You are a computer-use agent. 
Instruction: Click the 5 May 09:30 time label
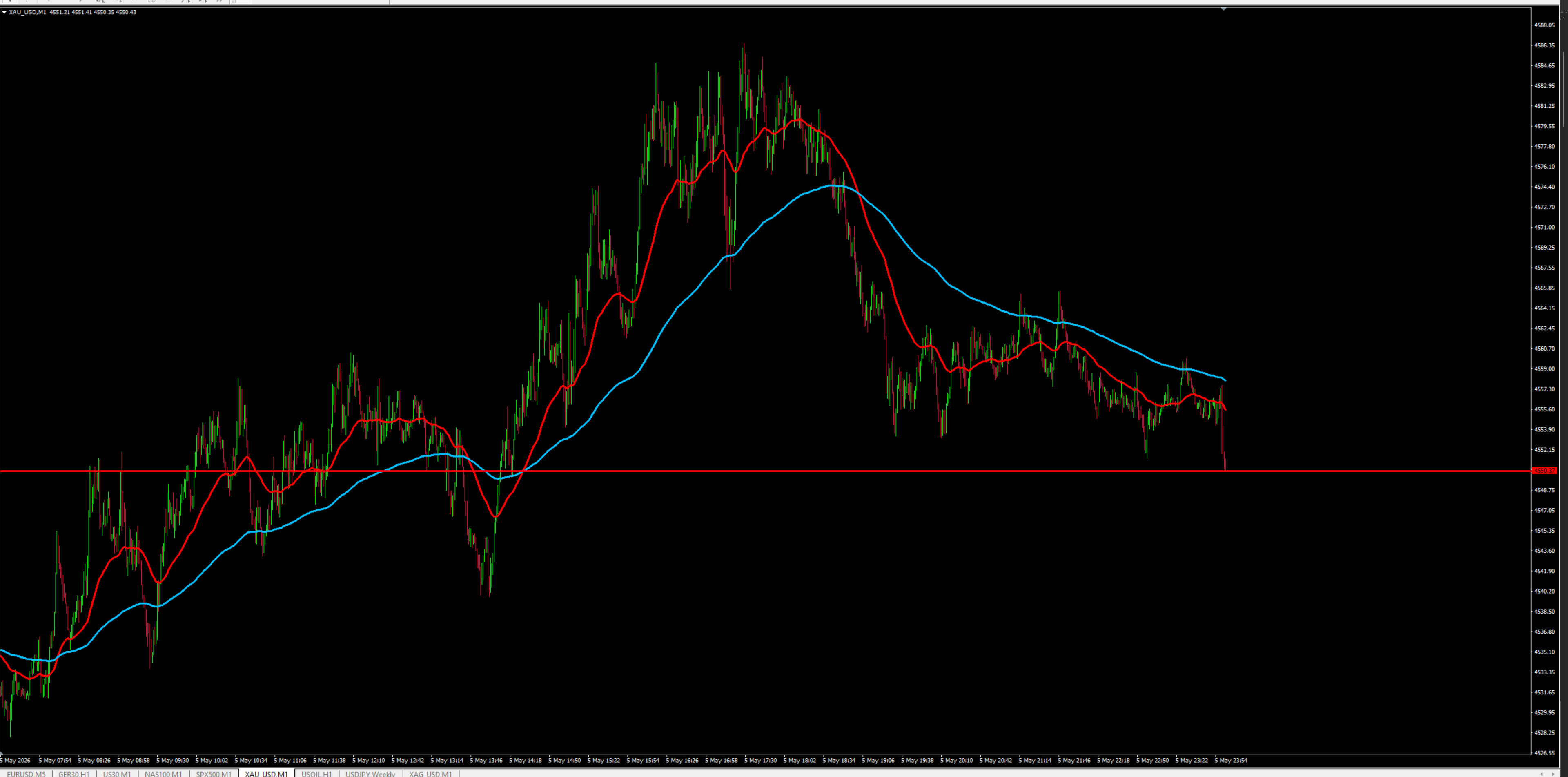[172, 760]
